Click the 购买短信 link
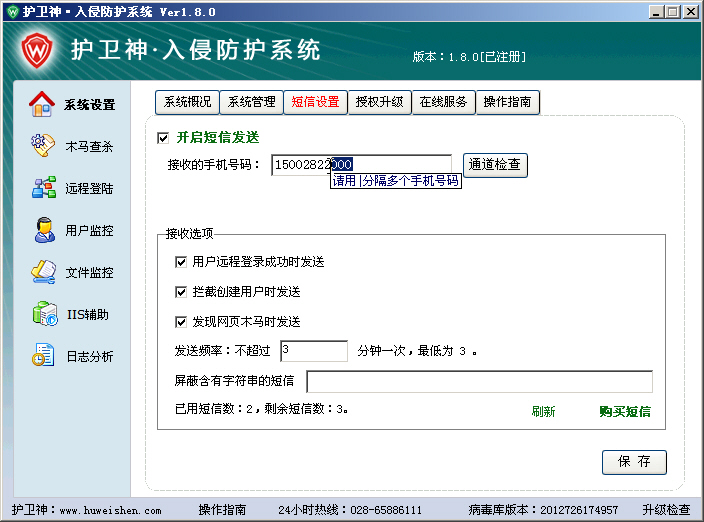This screenshot has width=704, height=522. [x=625, y=412]
